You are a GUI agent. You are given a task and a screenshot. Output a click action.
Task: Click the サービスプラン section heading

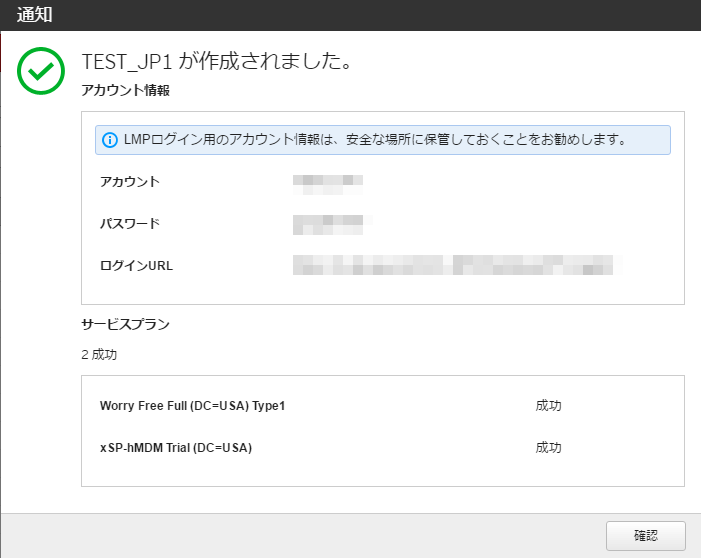(125, 324)
